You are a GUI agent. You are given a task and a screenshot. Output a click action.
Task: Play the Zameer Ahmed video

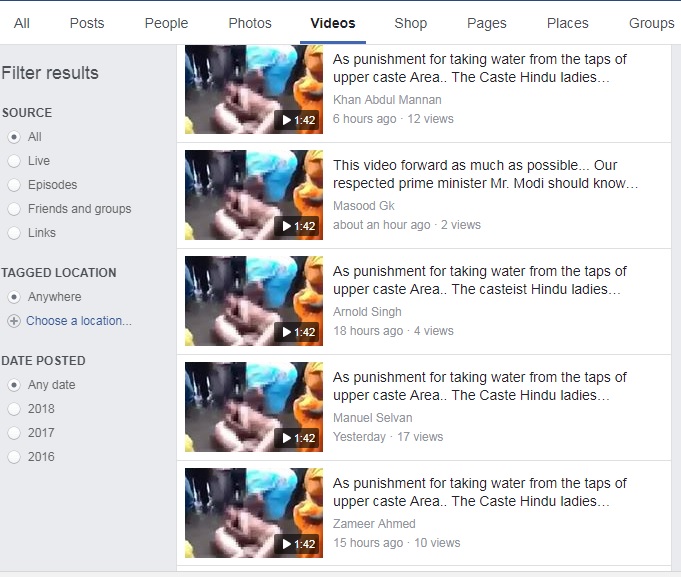254,513
